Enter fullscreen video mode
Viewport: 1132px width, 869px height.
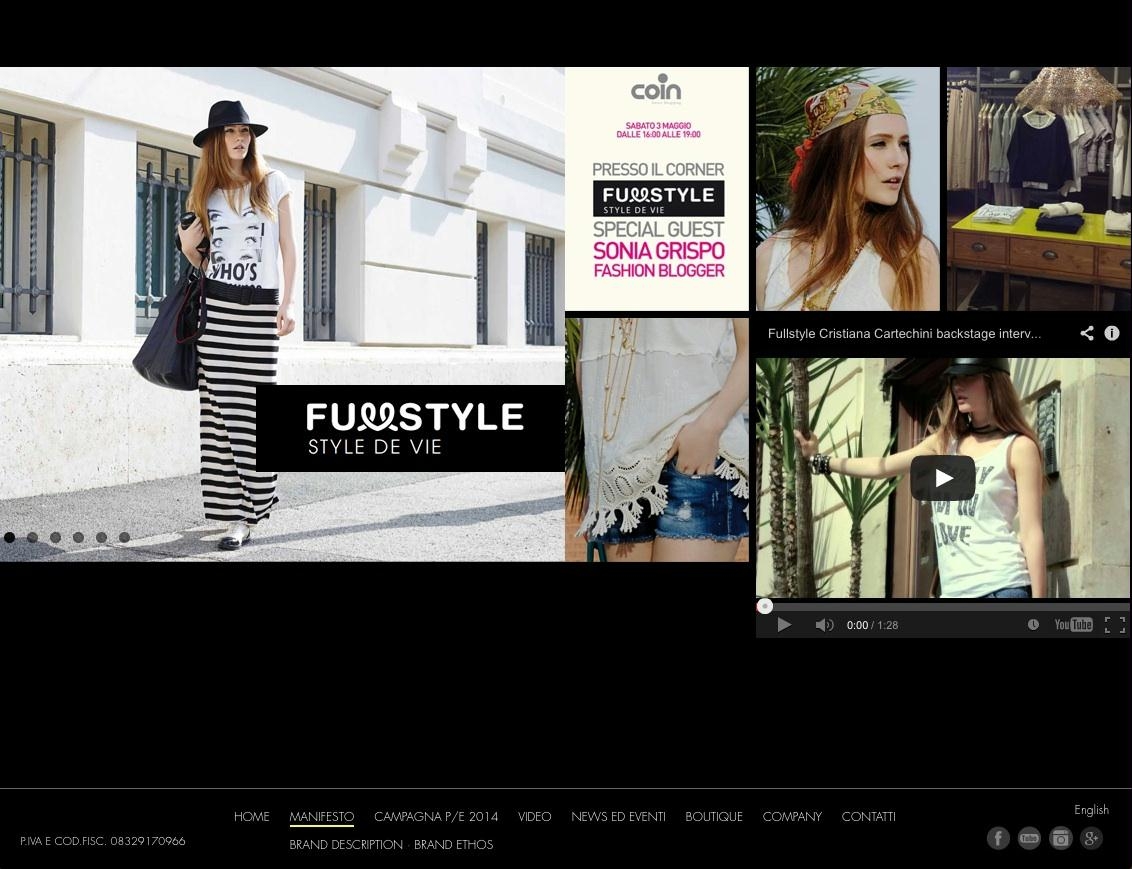click(1115, 625)
